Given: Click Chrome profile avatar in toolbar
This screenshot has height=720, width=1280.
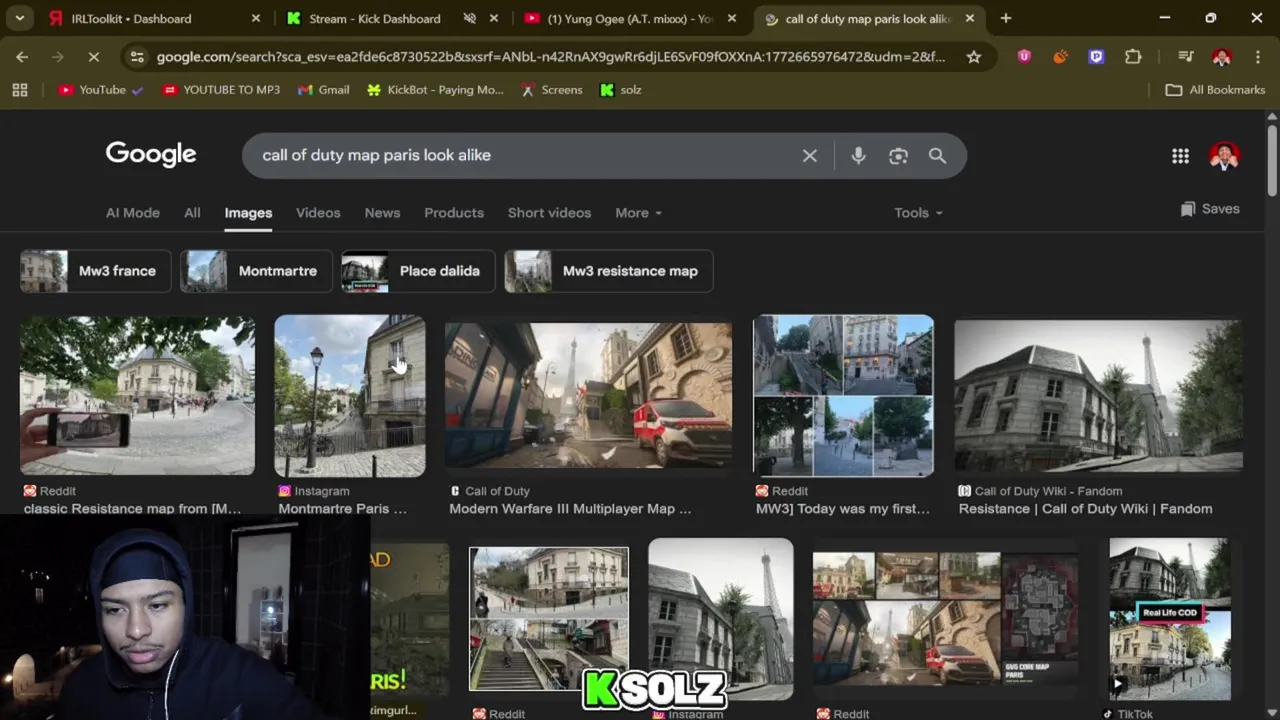Looking at the screenshot, I should coord(1221,57).
